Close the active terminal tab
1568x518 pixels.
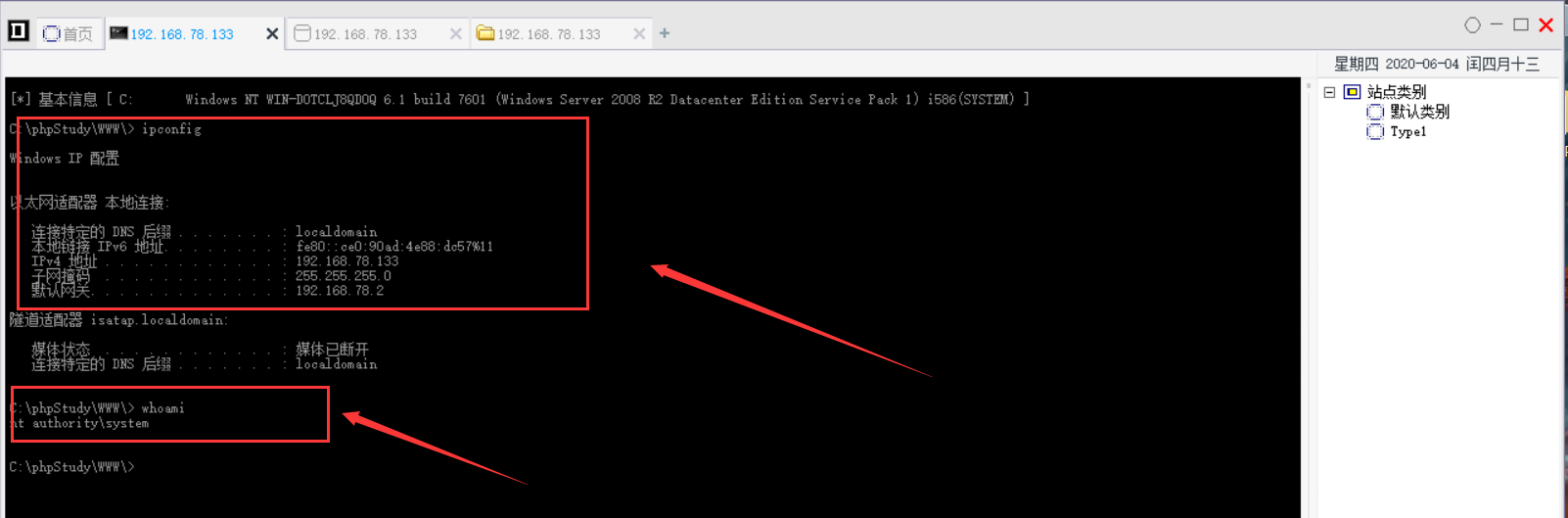[272, 33]
